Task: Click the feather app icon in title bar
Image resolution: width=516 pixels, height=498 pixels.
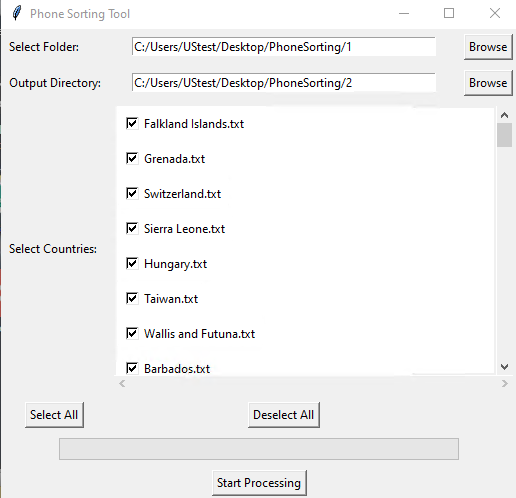Action: pos(17,14)
